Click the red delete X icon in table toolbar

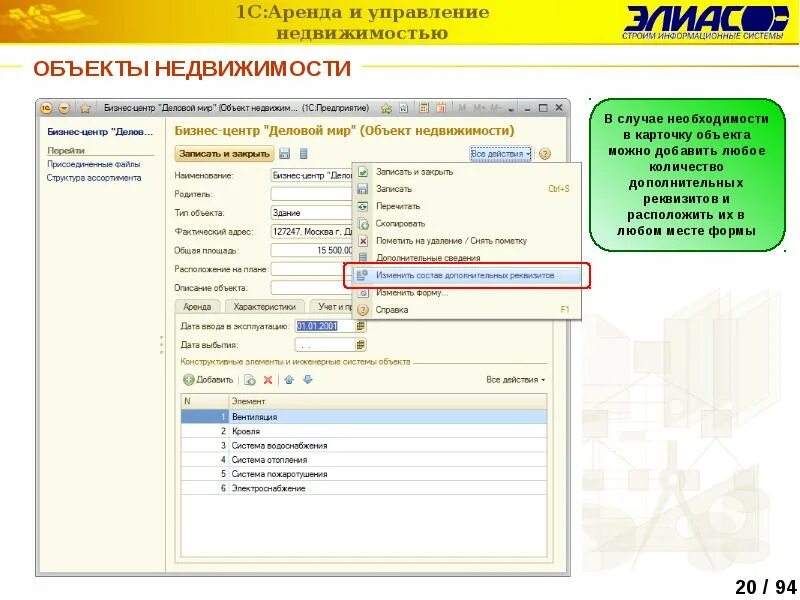pyautogui.click(x=268, y=380)
